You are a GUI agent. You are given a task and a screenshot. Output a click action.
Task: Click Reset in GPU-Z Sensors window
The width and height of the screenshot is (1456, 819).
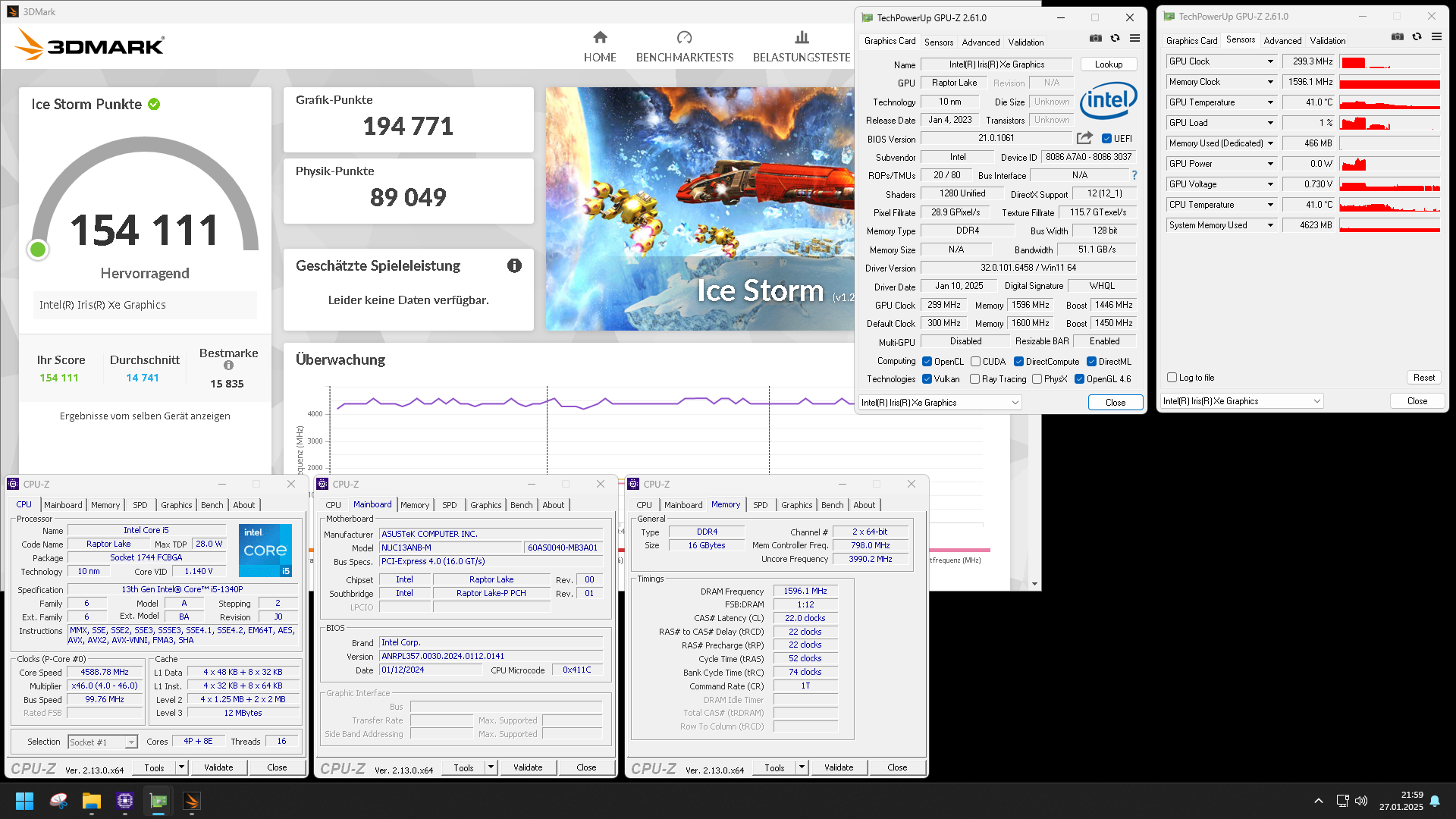tap(1423, 378)
